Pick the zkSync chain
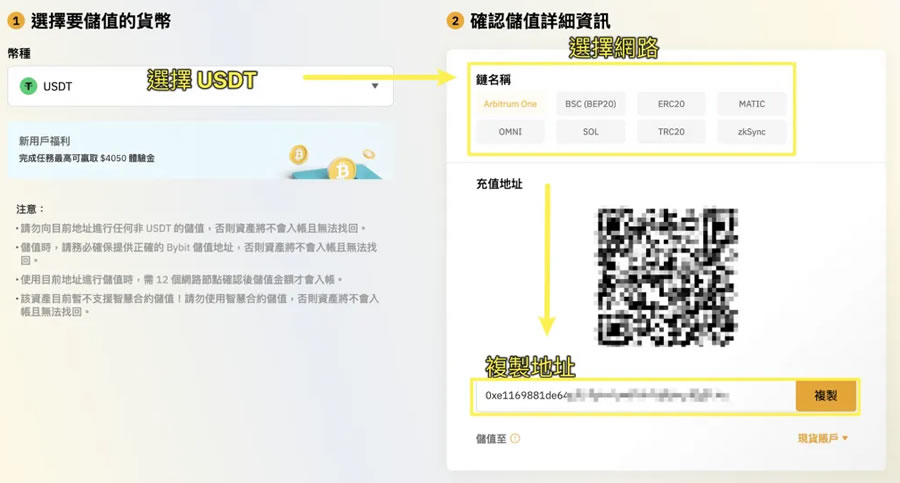Screen dimensions: 900x483 [x=751, y=132]
